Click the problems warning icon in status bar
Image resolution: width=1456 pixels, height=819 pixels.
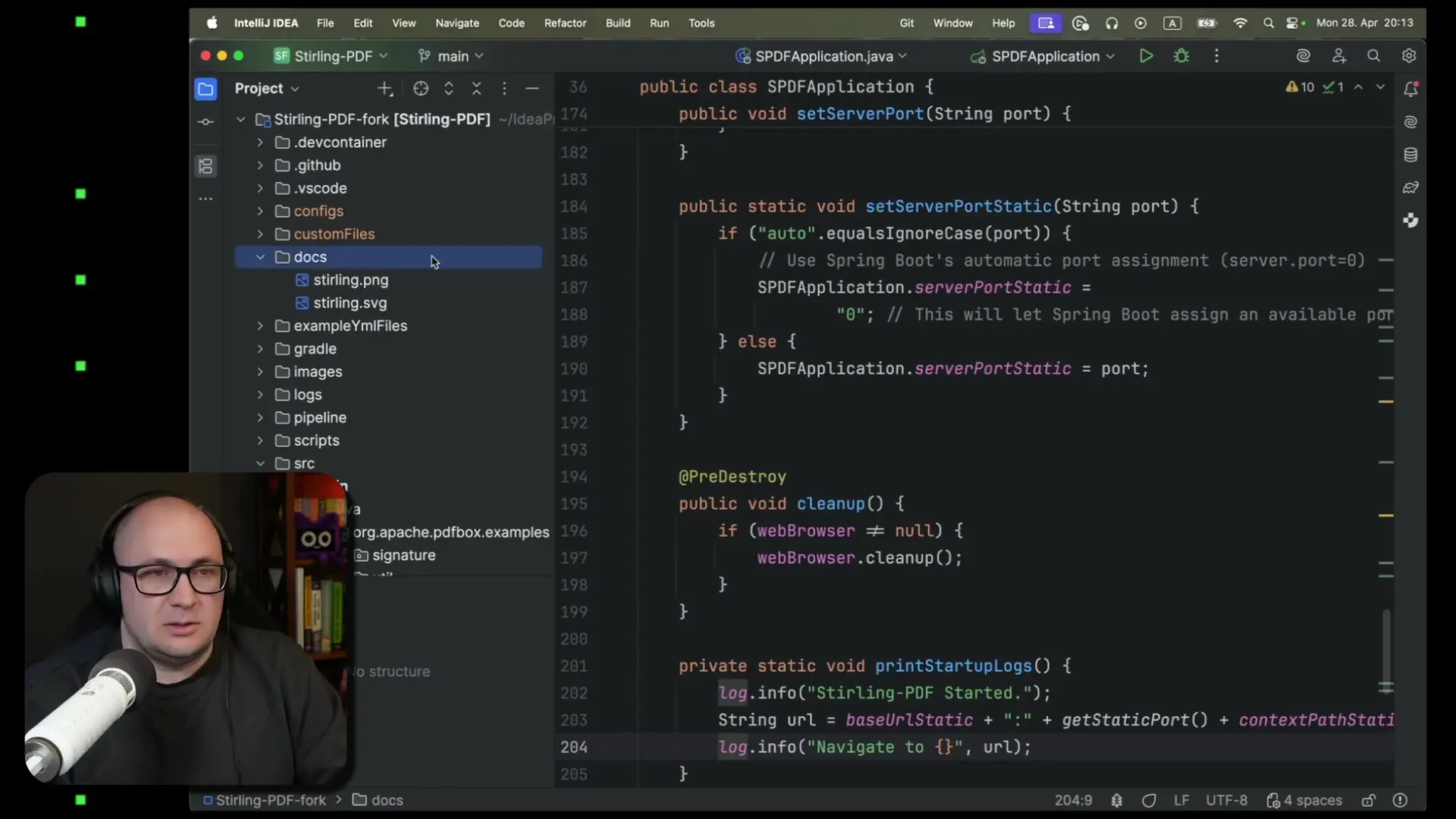1400,801
